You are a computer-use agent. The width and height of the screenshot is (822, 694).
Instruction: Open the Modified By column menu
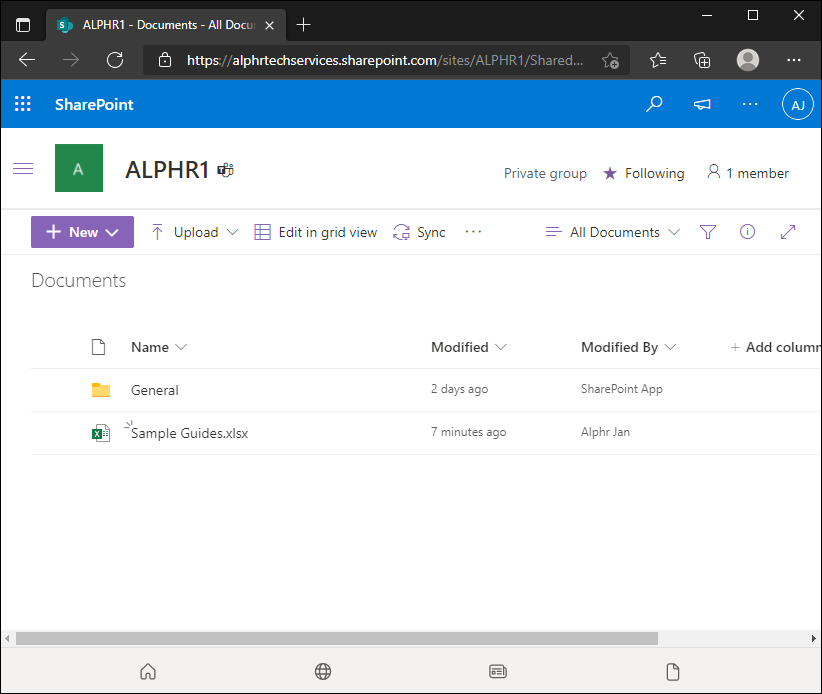pos(629,347)
